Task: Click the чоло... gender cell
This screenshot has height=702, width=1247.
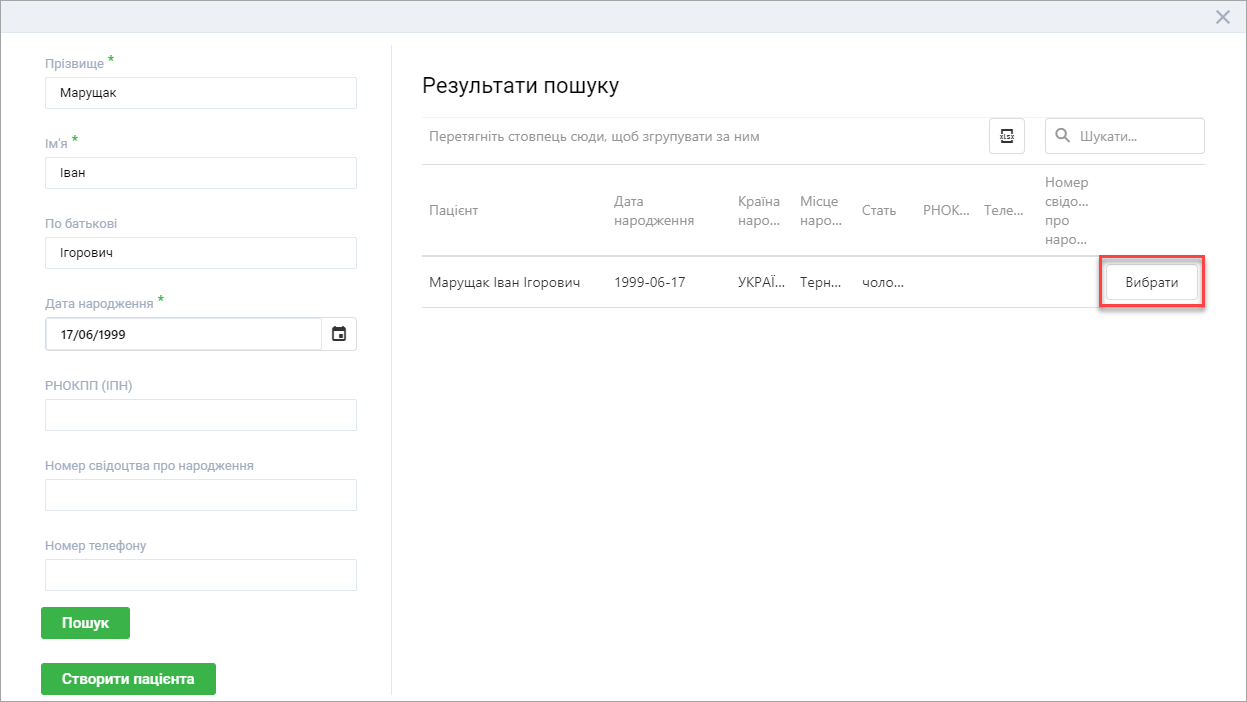Action: (x=883, y=283)
